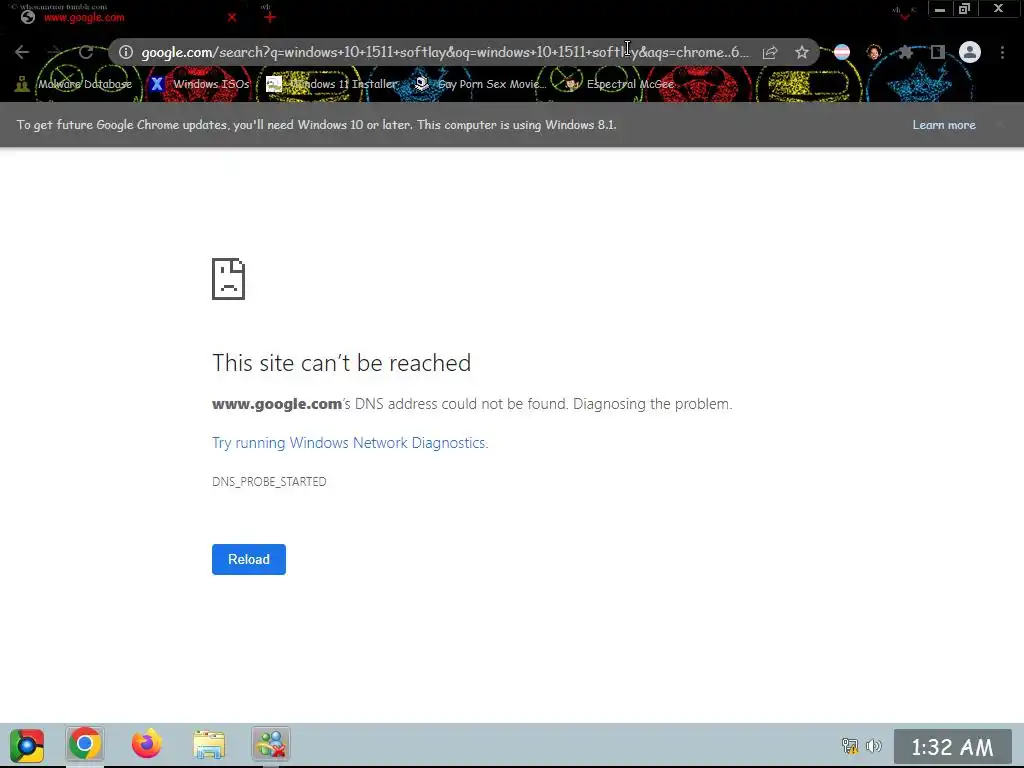Click DNS_PROBE_STARTED error code text
Viewport: 1024px width, 768px height.
(269, 481)
